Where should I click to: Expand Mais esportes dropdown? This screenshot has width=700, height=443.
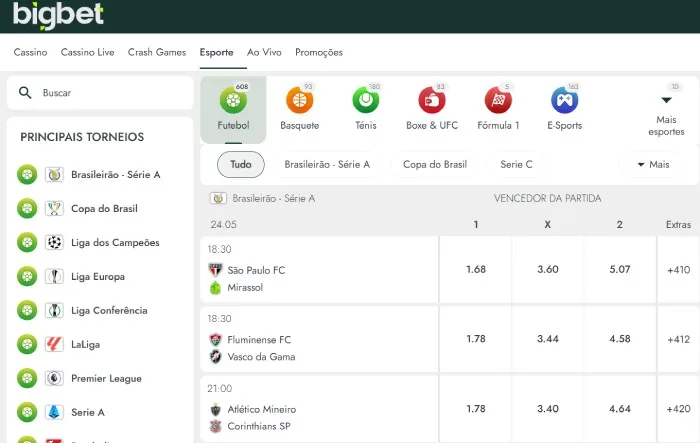pos(666,110)
